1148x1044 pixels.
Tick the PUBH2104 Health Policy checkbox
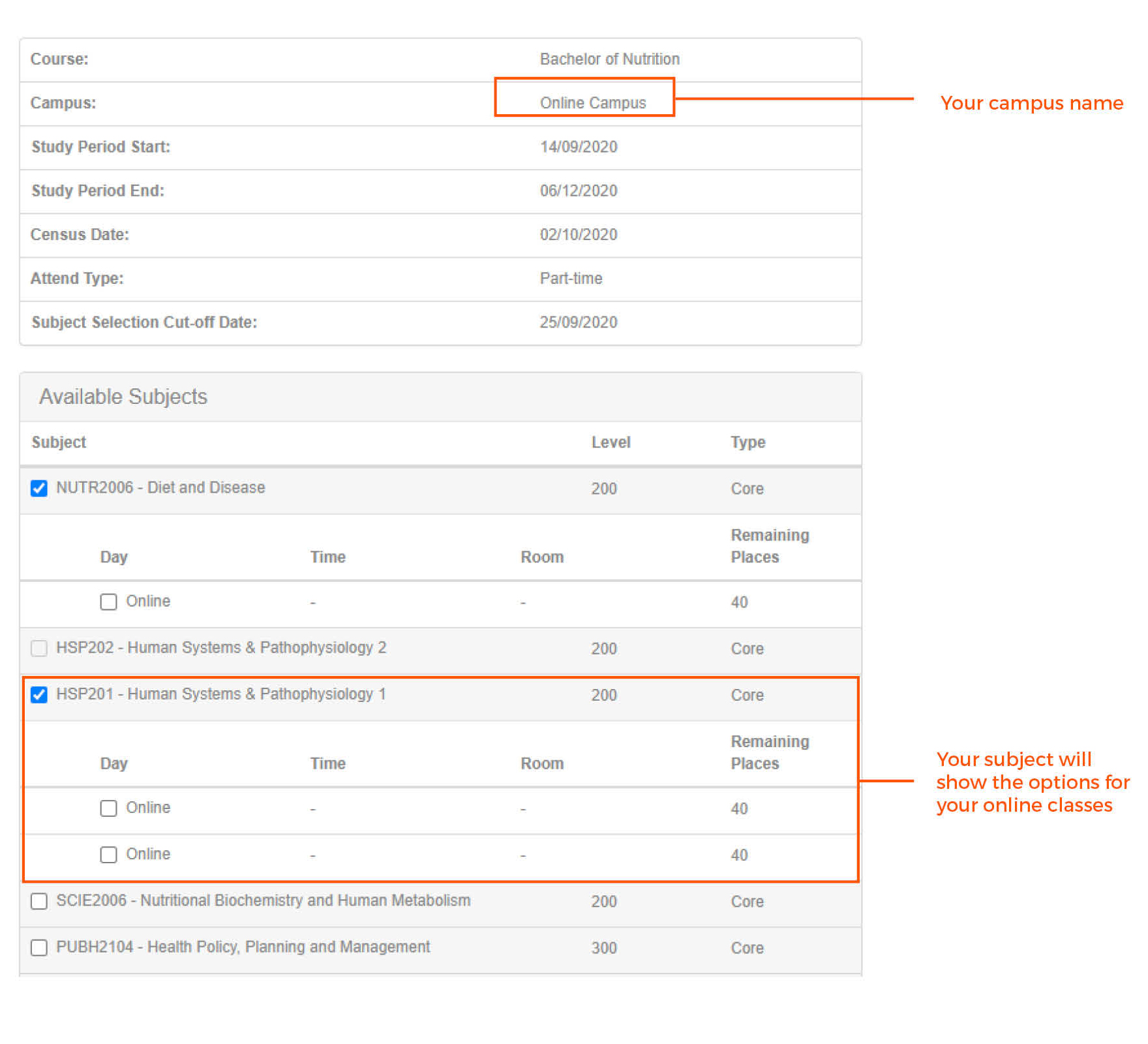tap(39, 947)
